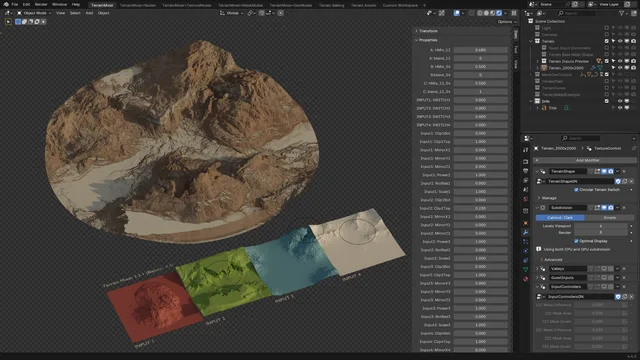Expand the Transform panel in sidebar

click(x=427, y=31)
